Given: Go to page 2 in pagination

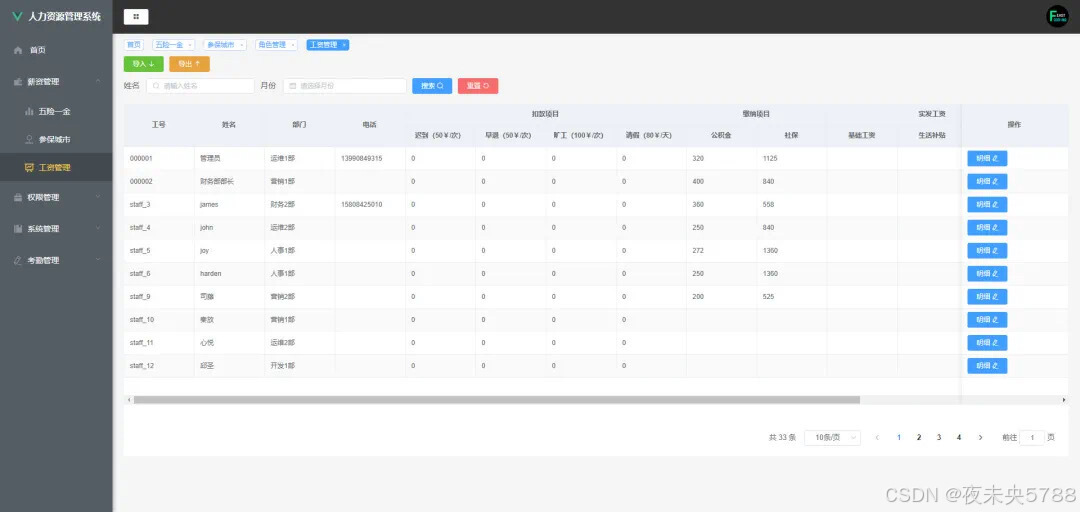Looking at the screenshot, I should click(x=919, y=438).
